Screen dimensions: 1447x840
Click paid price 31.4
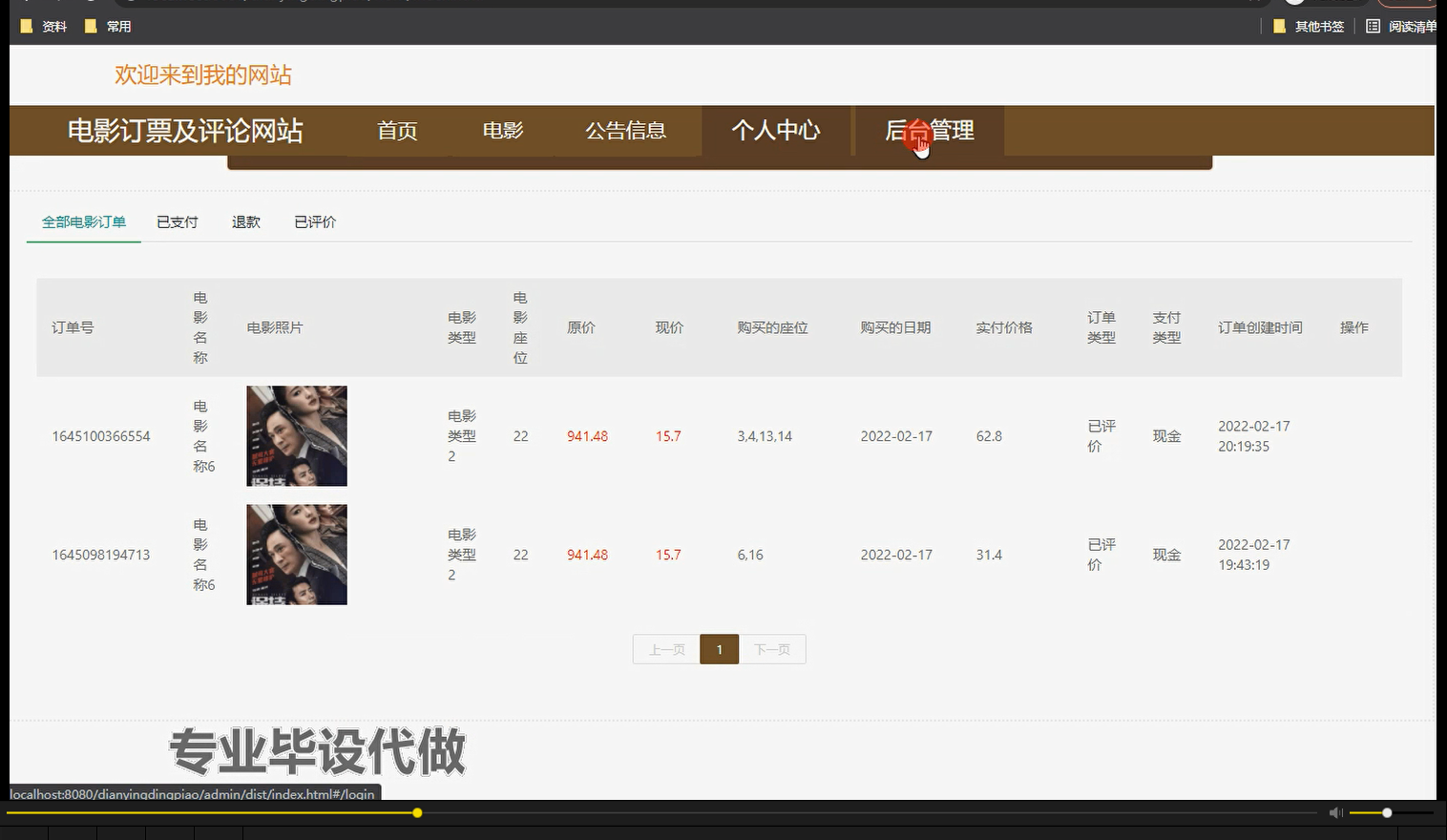coord(989,555)
